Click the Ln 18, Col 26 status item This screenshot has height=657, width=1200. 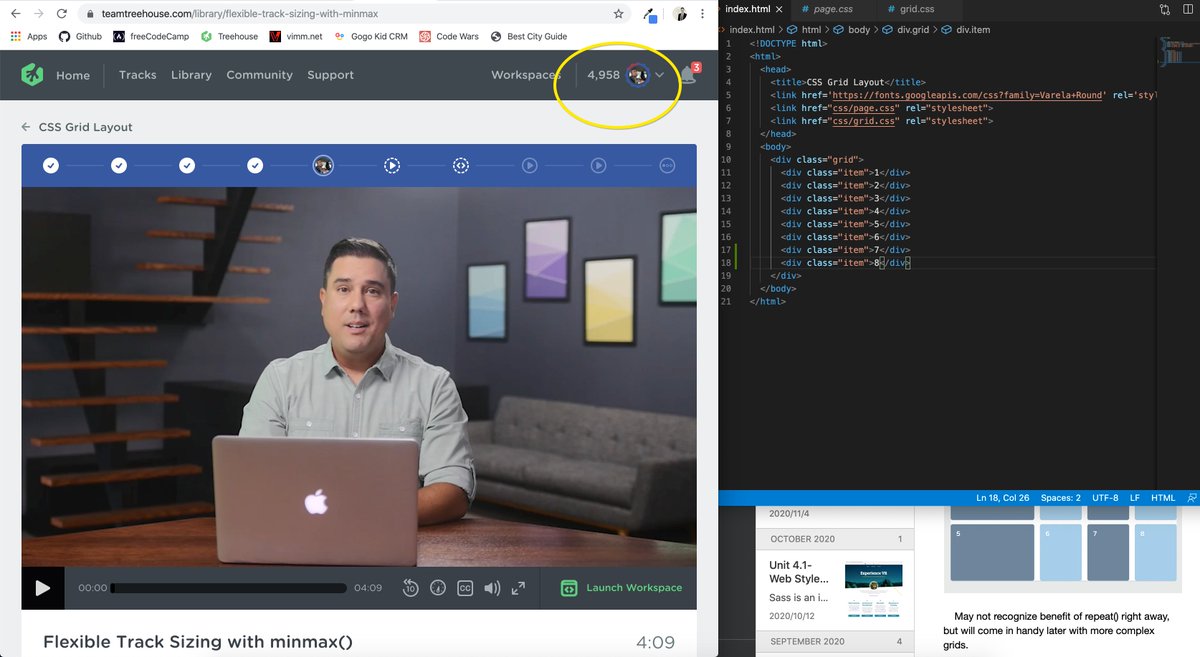(x=1002, y=497)
